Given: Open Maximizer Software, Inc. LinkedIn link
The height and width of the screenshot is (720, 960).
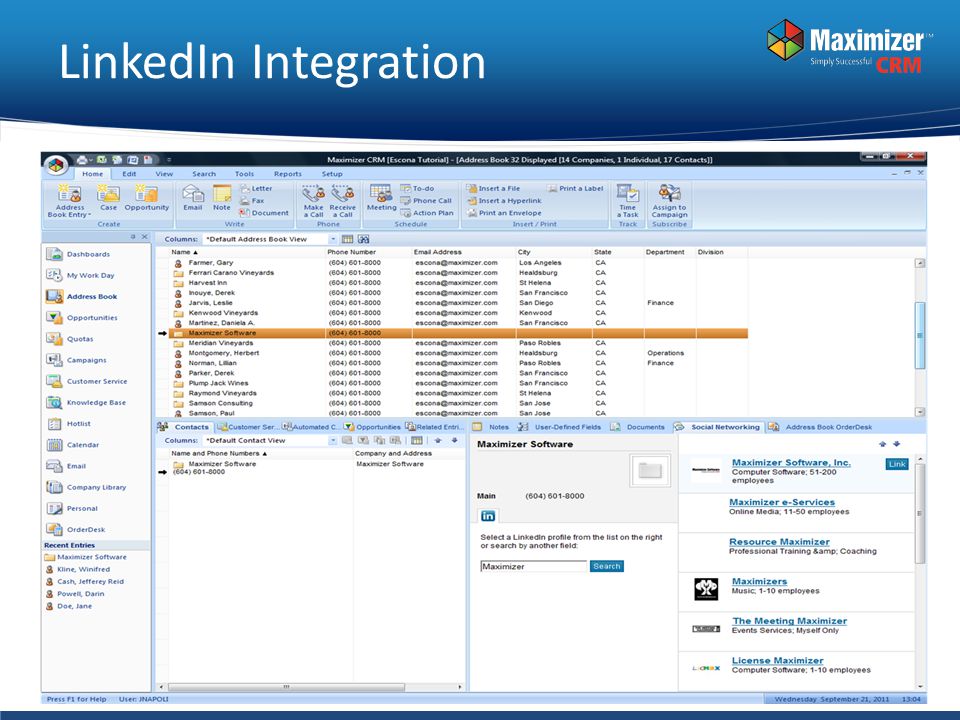Looking at the screenshot, I should pos(791,463).
